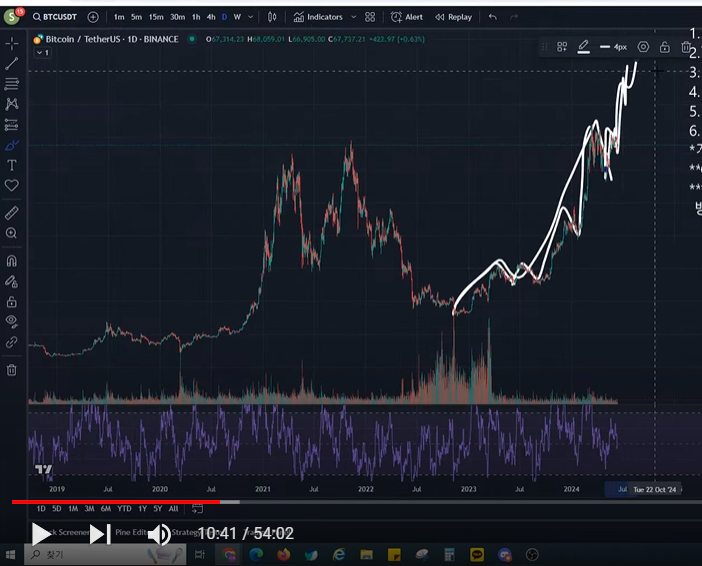This screenshot has height=566, width=702.
Task: Toggle the green market status dot
Action: click(192, 39)
